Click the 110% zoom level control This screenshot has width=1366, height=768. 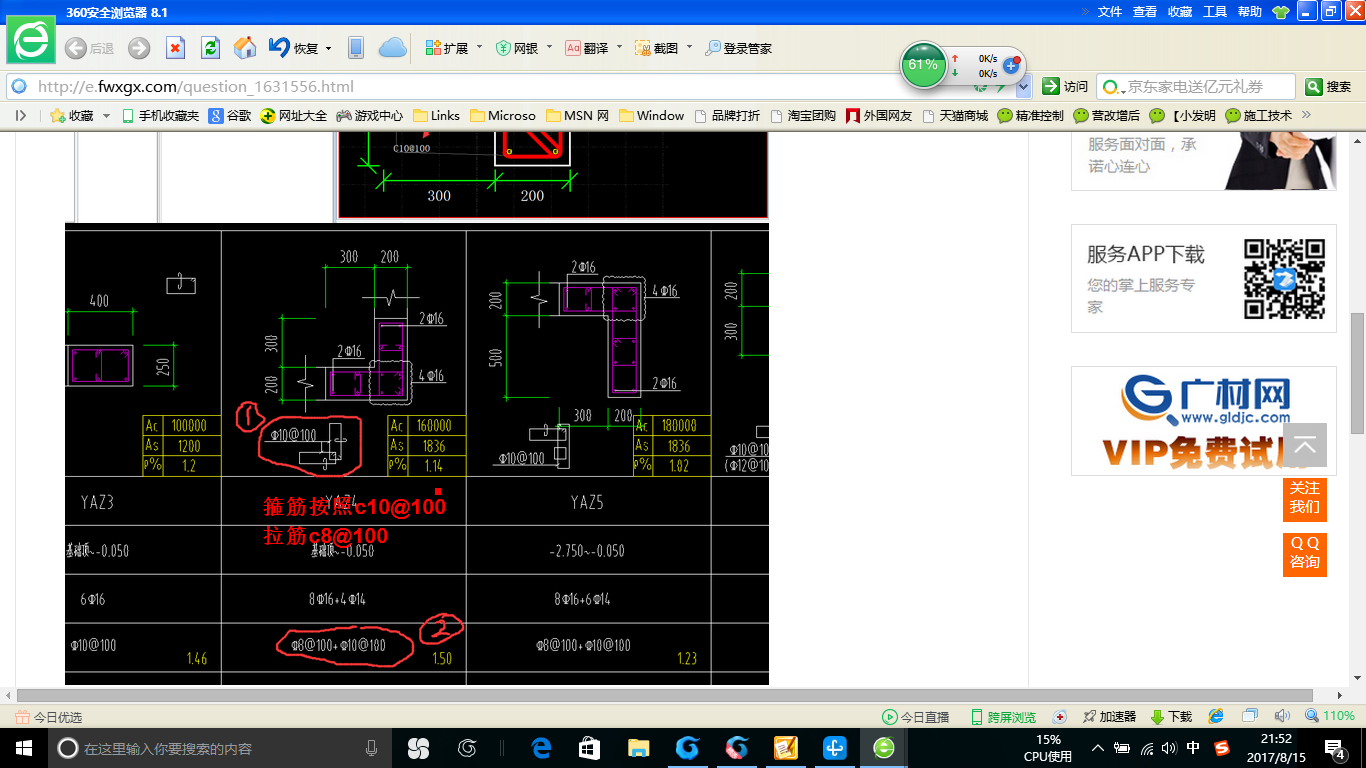tap(1330, 717)
